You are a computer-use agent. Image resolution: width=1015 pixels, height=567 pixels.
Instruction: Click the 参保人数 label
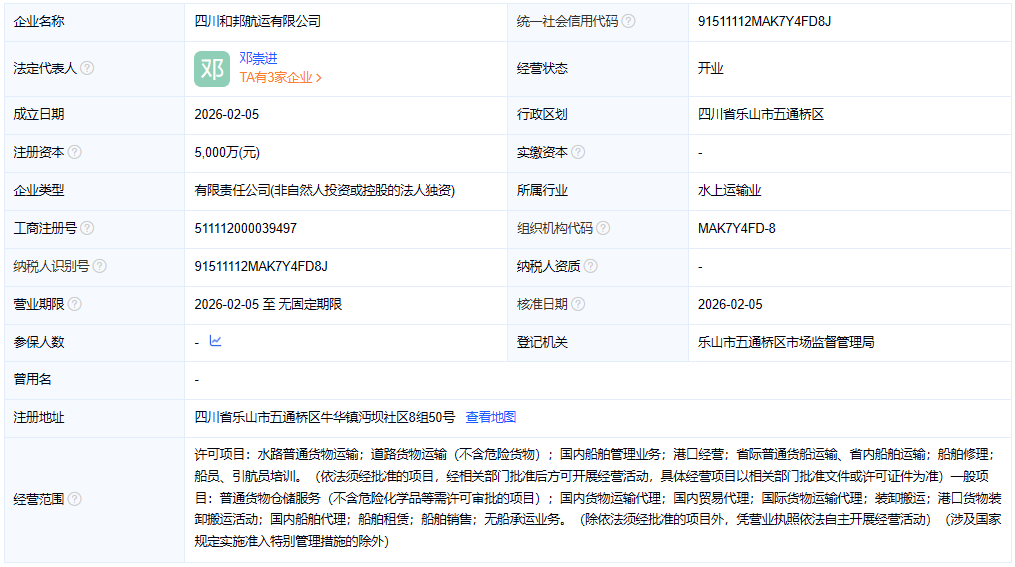point(39,342)
